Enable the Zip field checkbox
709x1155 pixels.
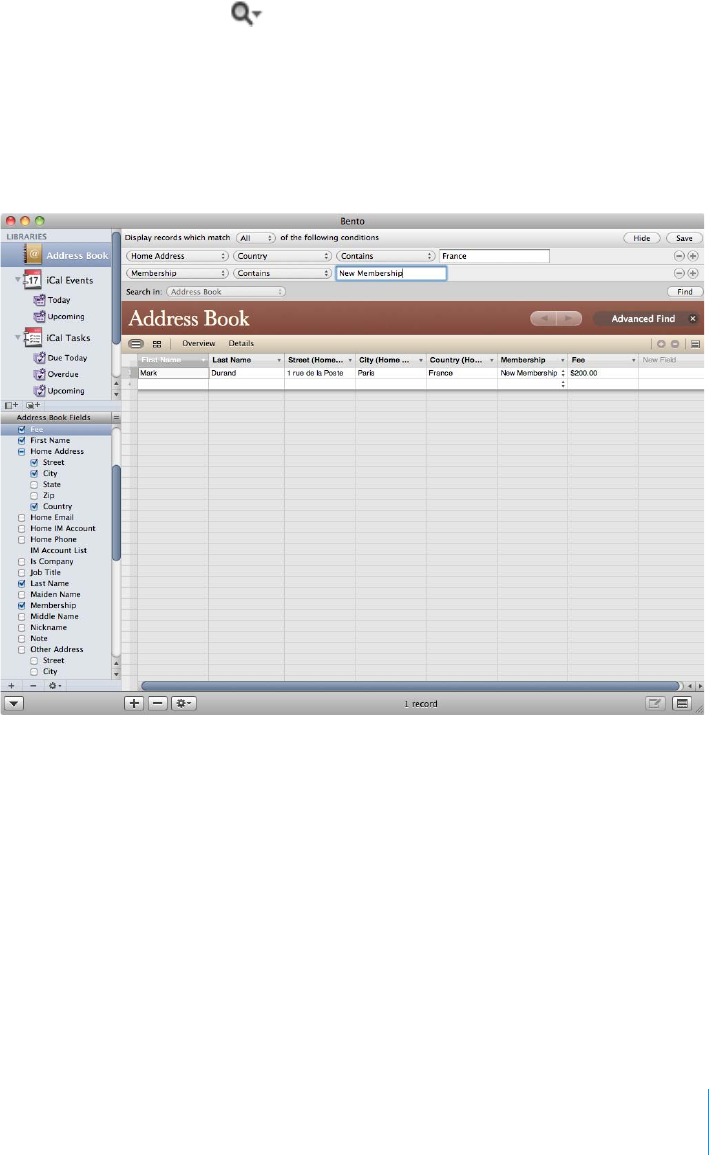[34, 496]
